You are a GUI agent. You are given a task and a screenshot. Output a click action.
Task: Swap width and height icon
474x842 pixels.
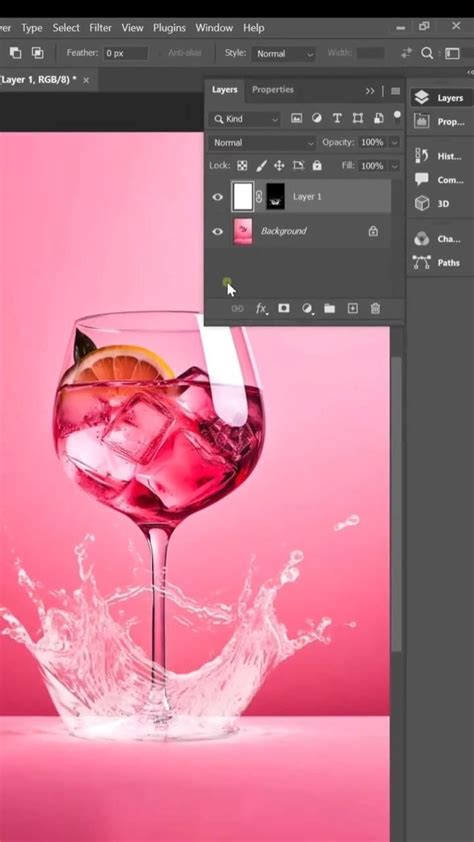[406, 53]
